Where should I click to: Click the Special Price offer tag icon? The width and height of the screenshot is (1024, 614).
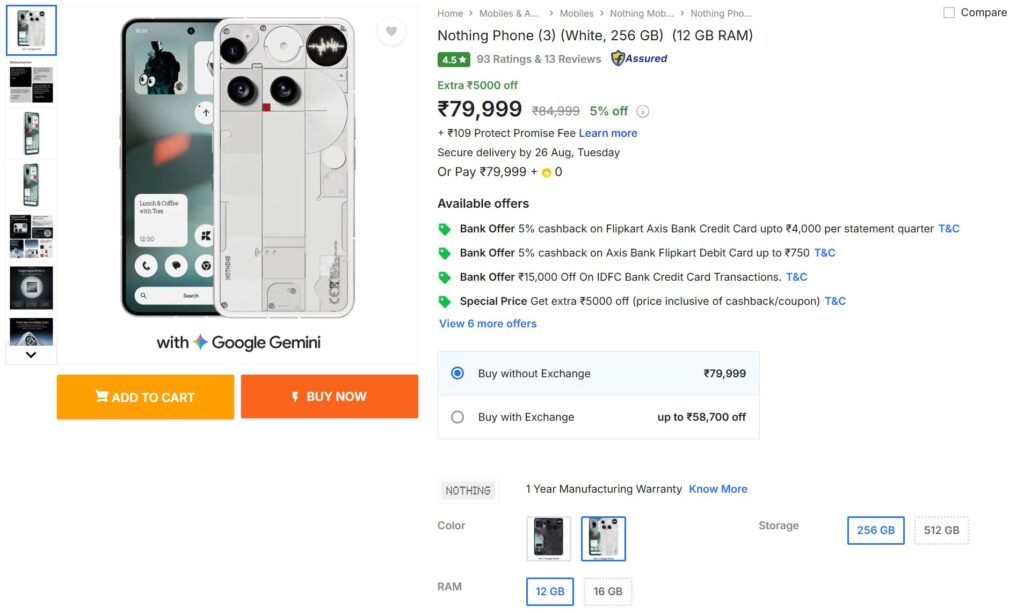click(445, 301)
